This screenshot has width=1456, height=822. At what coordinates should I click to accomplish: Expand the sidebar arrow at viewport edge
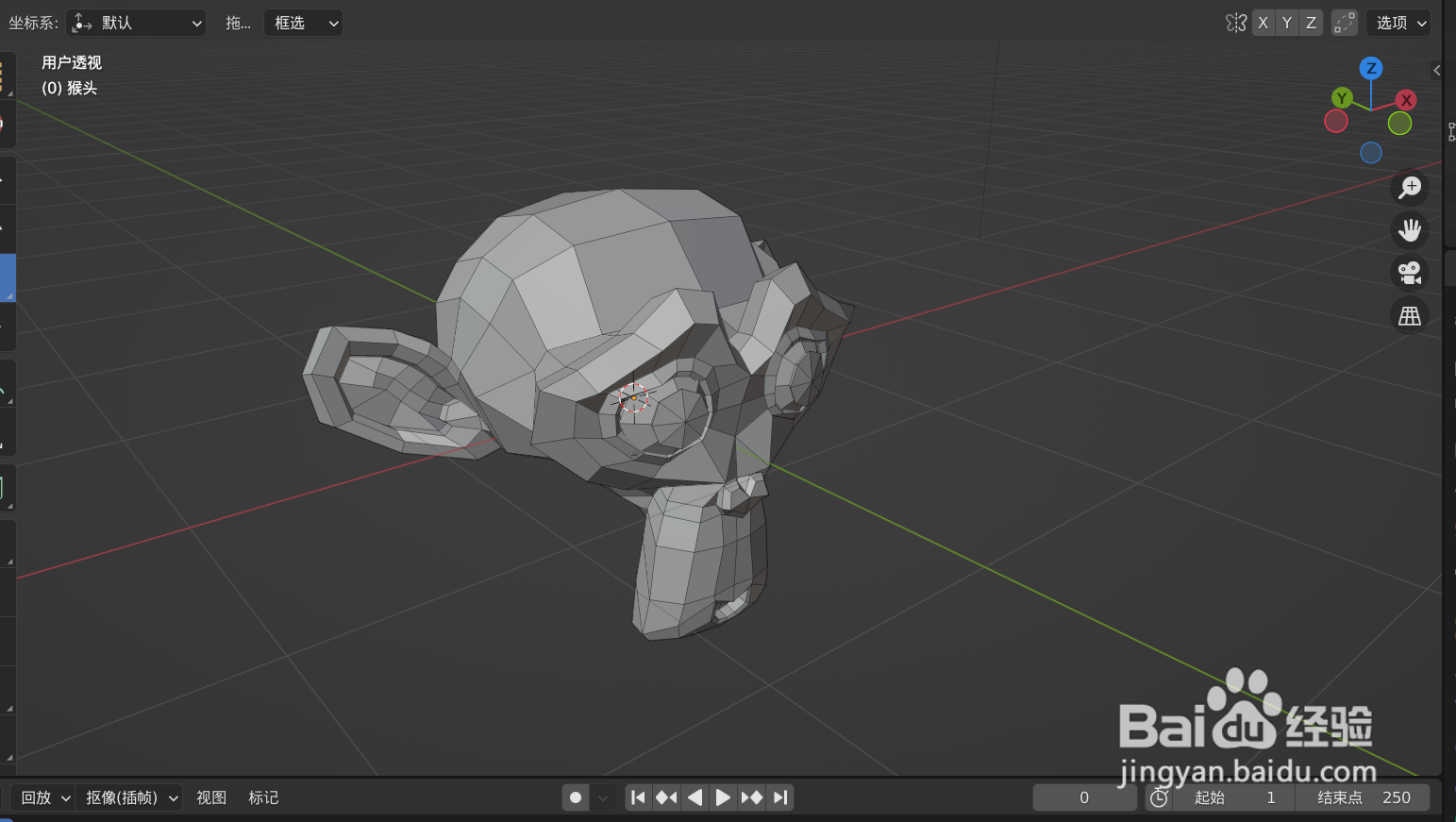tap(1436, 70)
